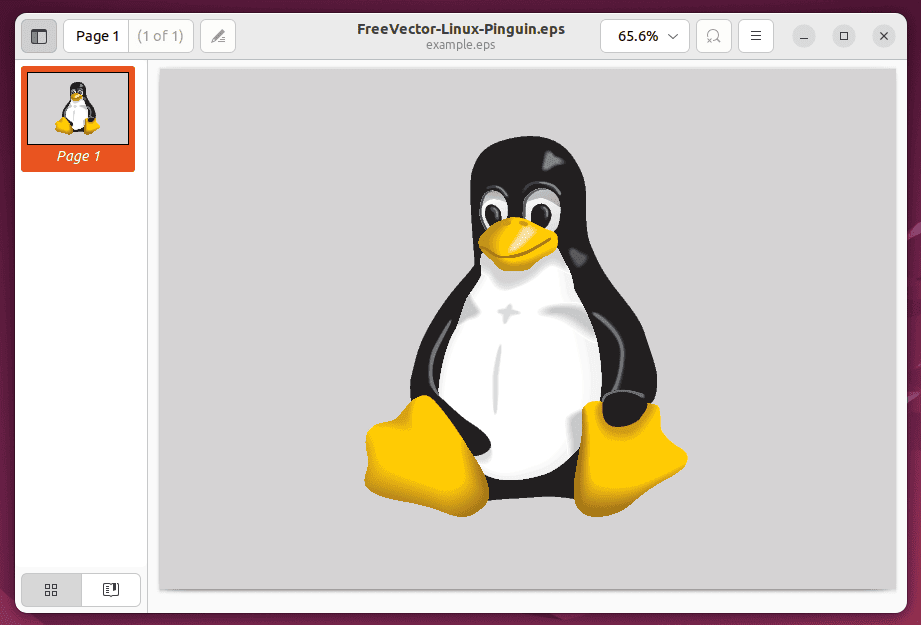Select the thumbnails grid icon in sidebar footer

(51, 590)
